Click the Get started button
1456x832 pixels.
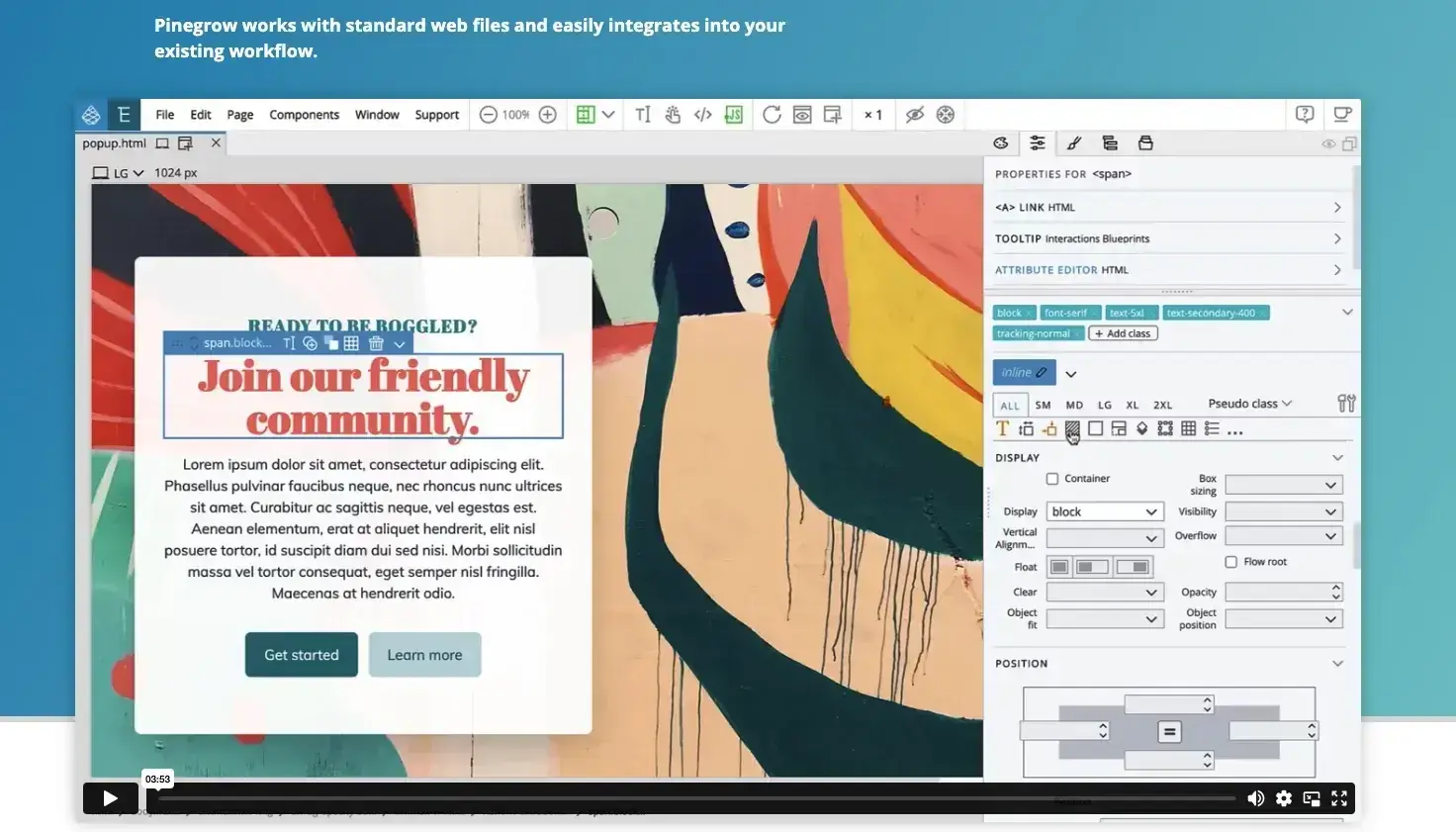tap(302, 655)
